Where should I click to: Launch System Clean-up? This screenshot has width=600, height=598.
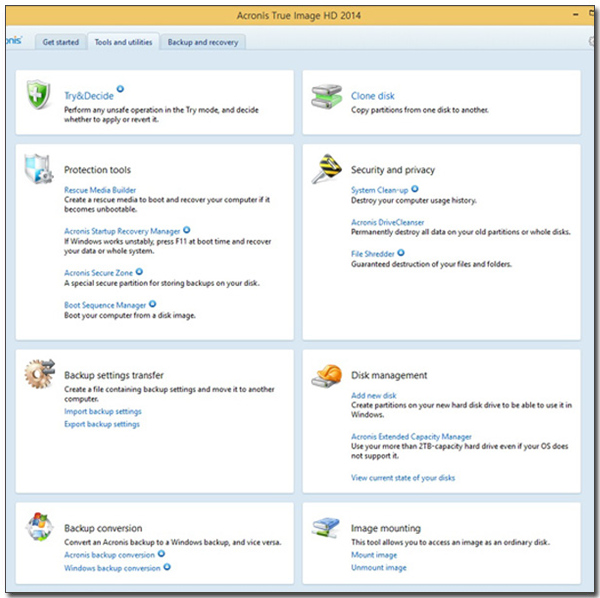pos(380,190)
